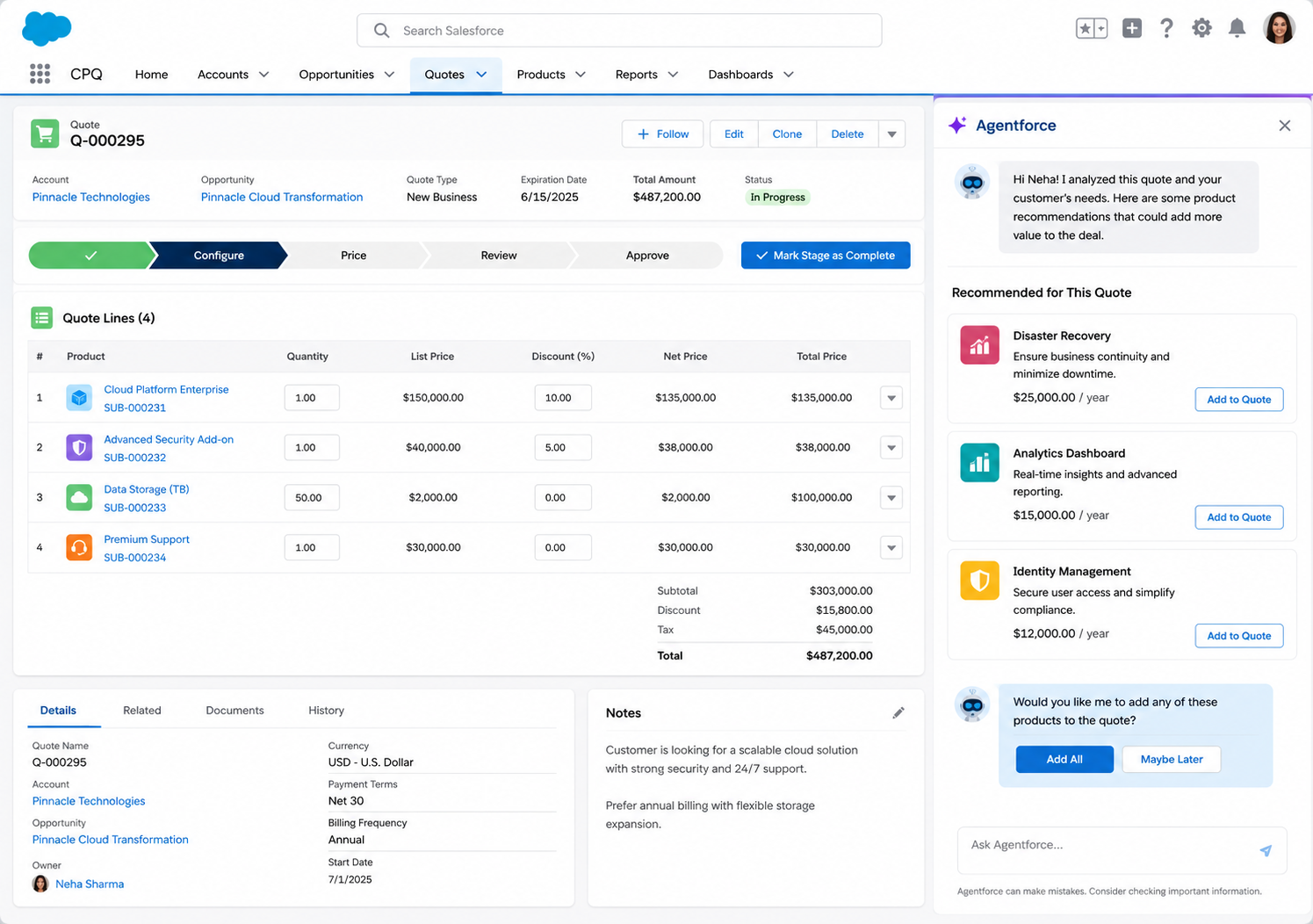Click the Agentforce sparkle icon
Image resolution: width=1313 pixels, height=924 pixels.
coord(957,125)
